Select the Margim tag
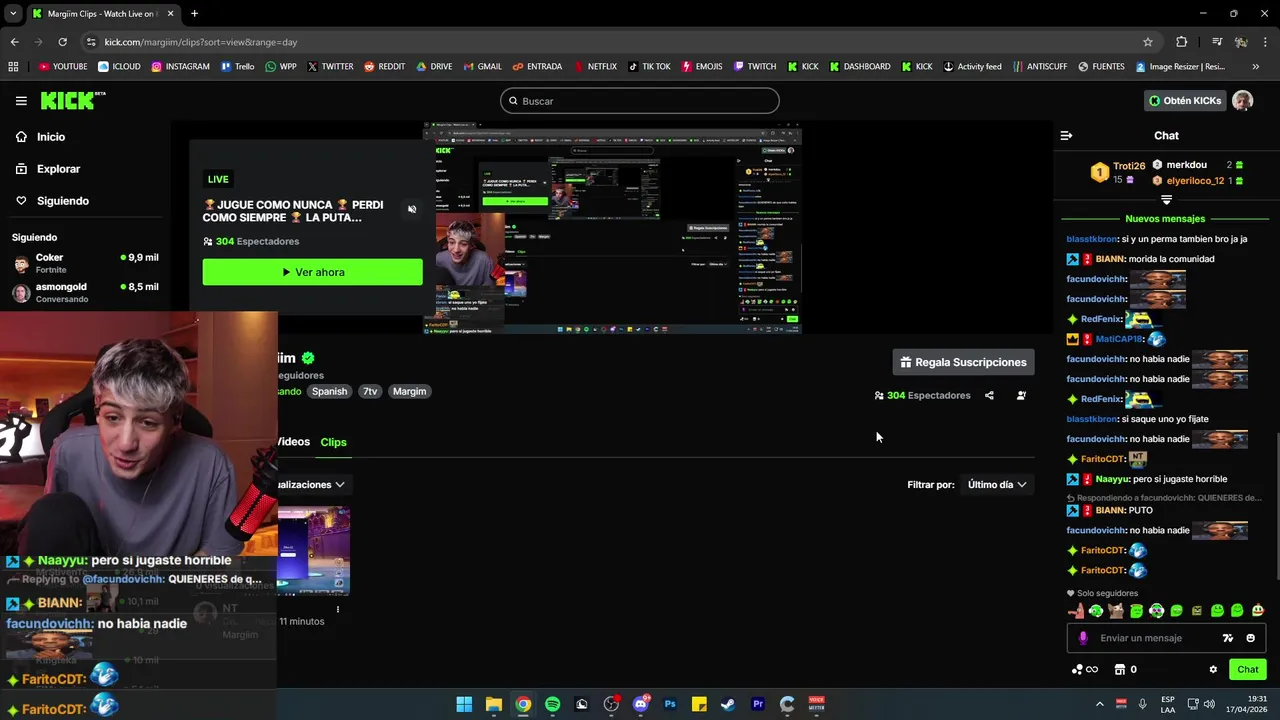 pyautogui.click(x=409, y=391)
